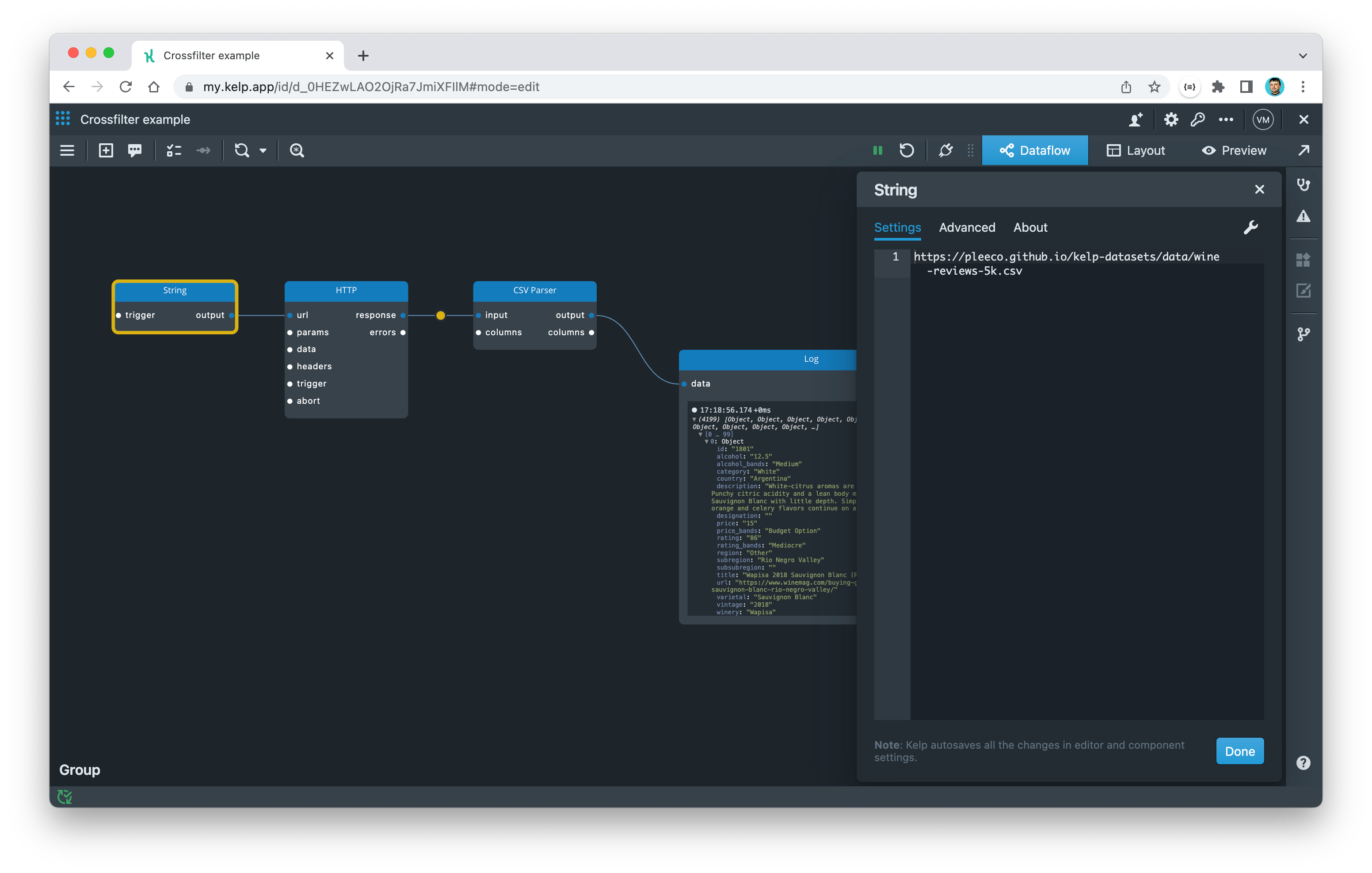Click the add component icon in toolbar
Viewport: 1372px width, 873px height.
point(106,150)
